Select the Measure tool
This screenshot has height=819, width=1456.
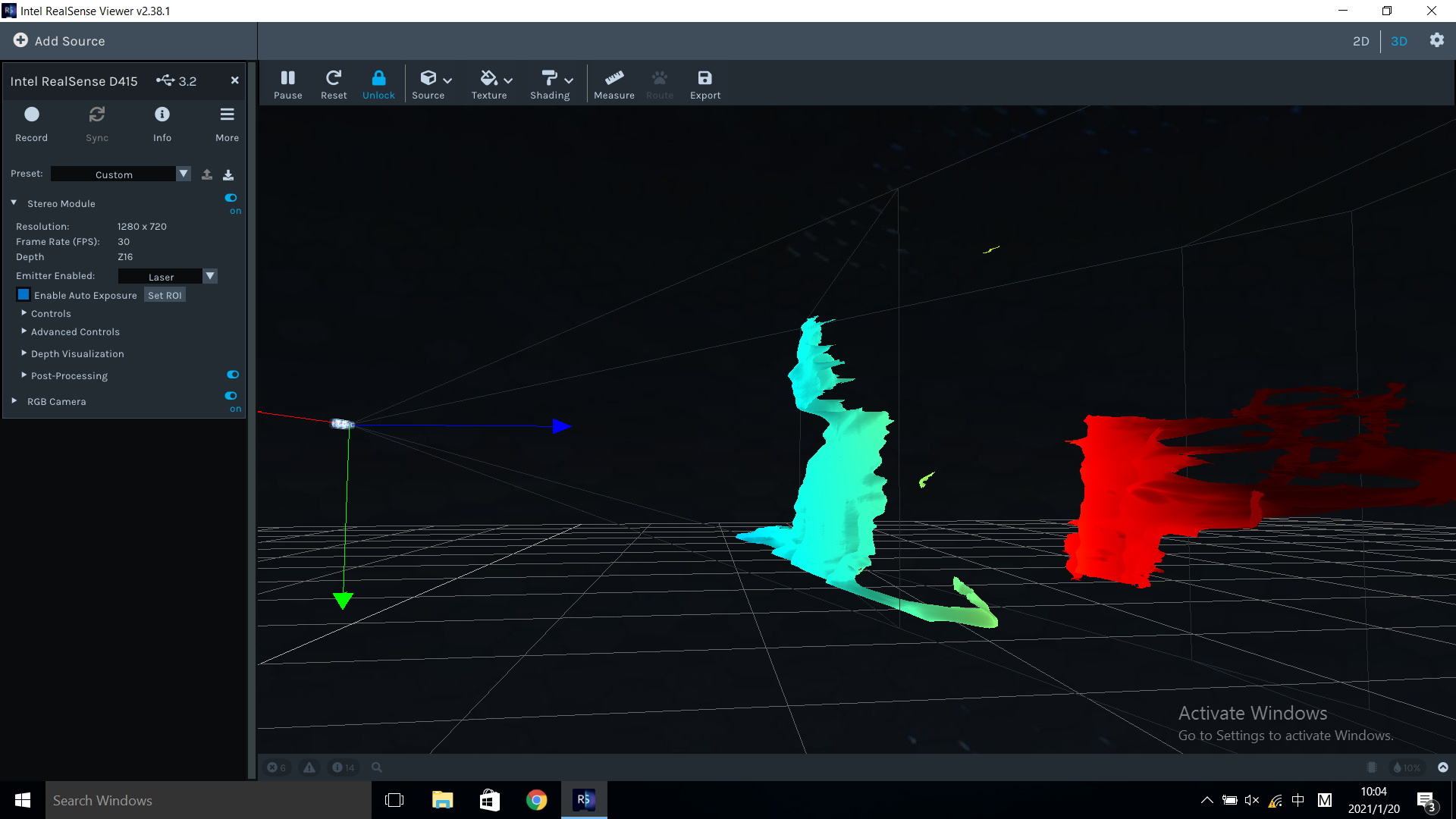click(x=614, y=83)
